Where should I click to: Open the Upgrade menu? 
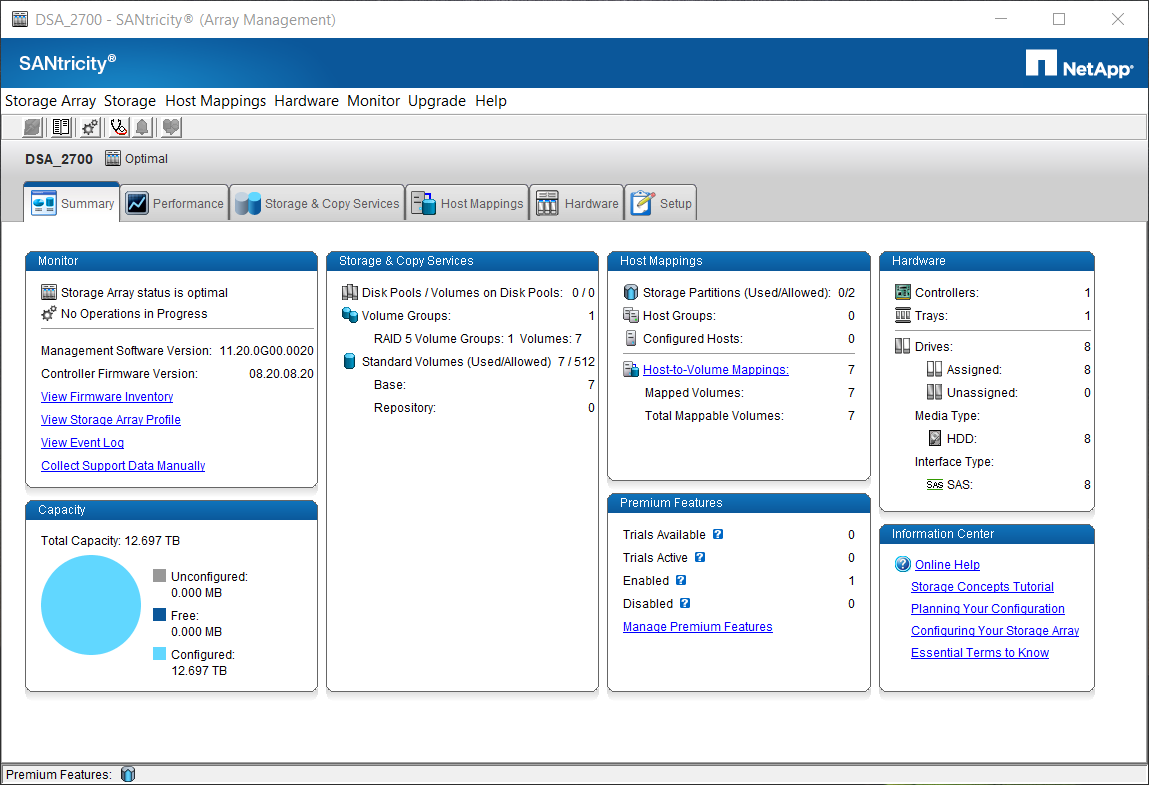(436, 101)
